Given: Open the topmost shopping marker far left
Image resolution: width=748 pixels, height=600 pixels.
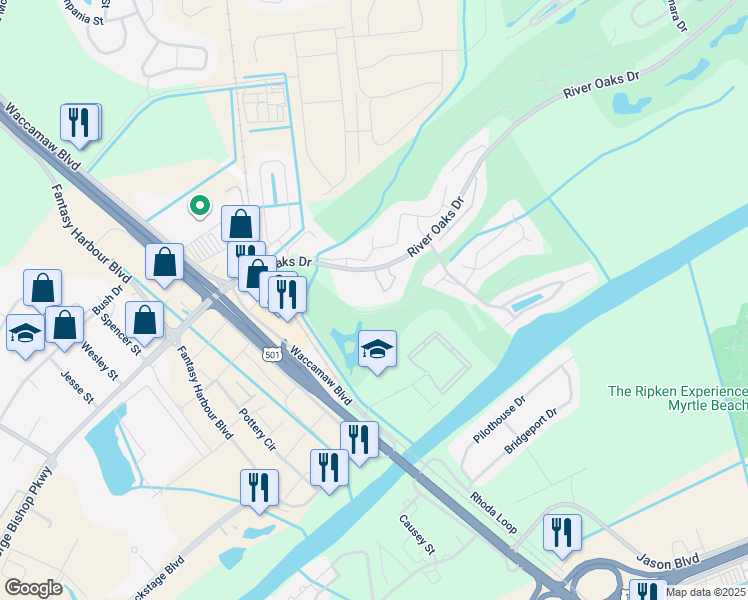Looking at the screenshot, I should coord(42,291).
